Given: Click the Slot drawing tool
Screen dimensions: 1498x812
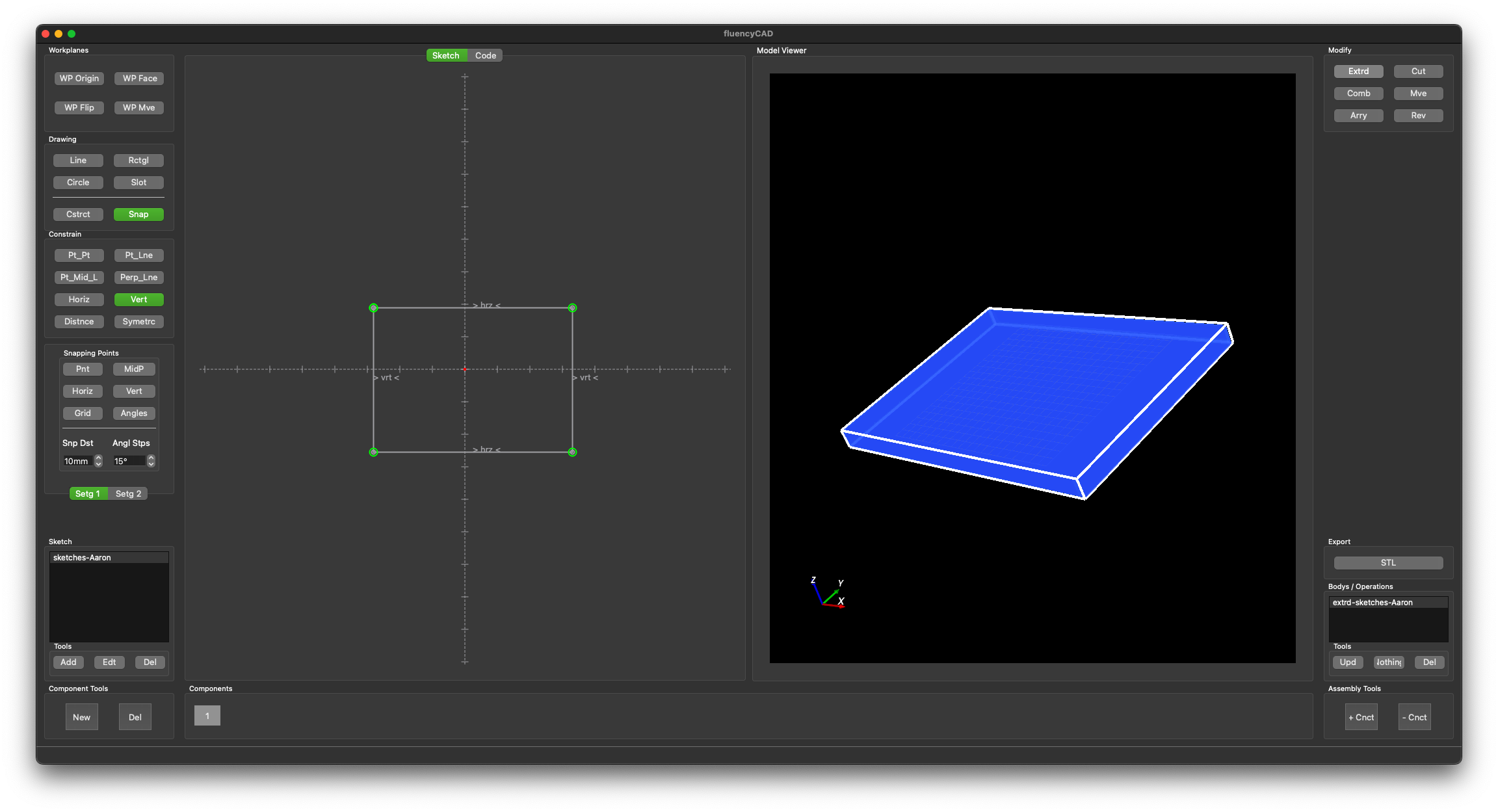Looking at the screenshot, I should click(138, 183).
